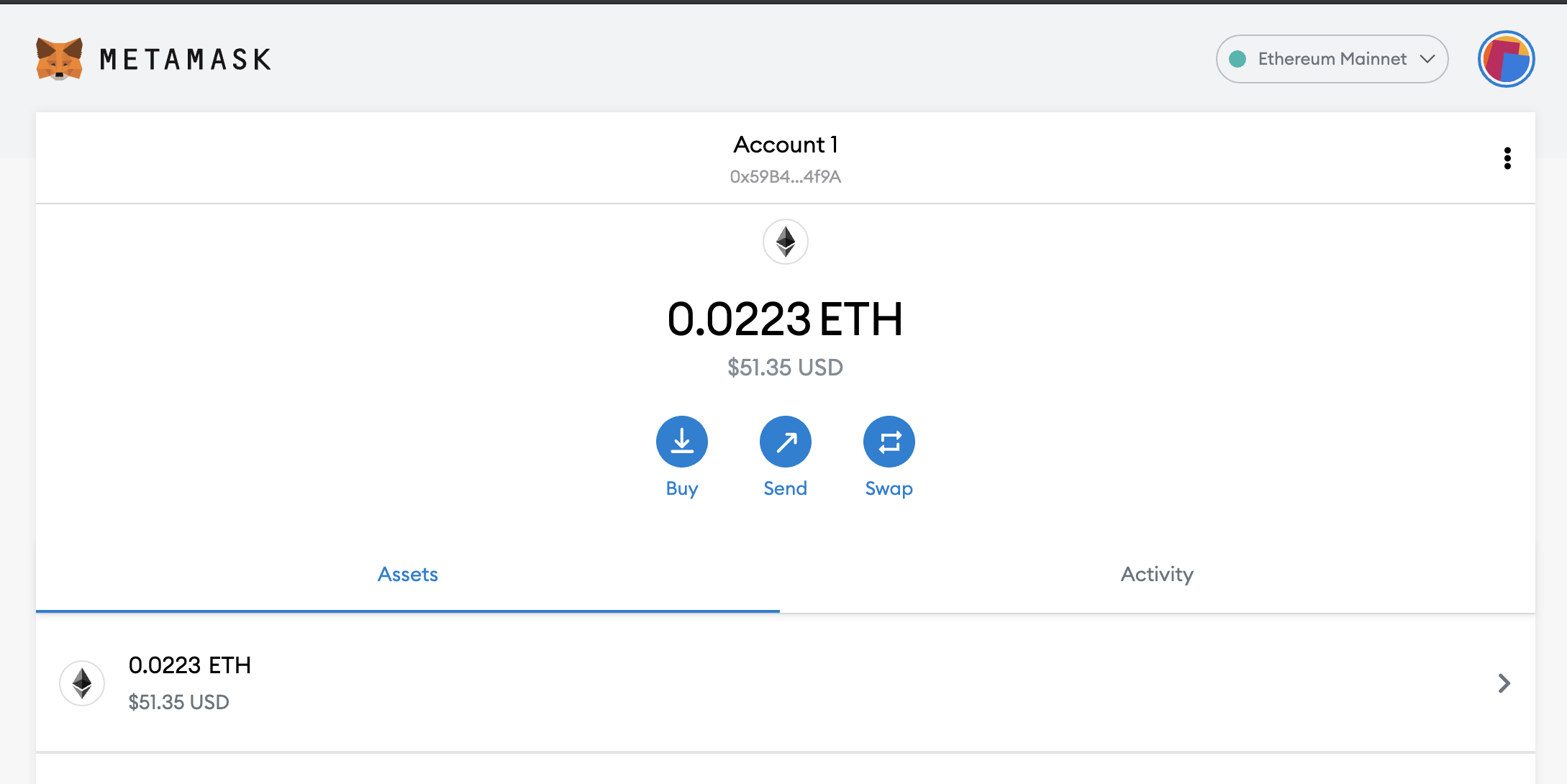This screenshot has width=1567, height=784.
Task: Click the green network status dot
Action: click(x=1237, y=59)
